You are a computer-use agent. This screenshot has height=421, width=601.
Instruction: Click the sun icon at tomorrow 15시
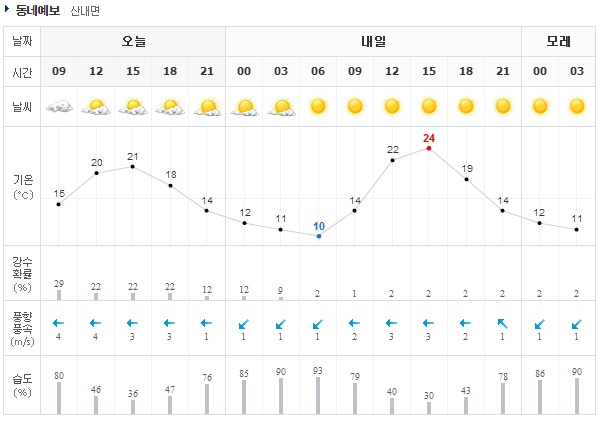pos(429,106)
